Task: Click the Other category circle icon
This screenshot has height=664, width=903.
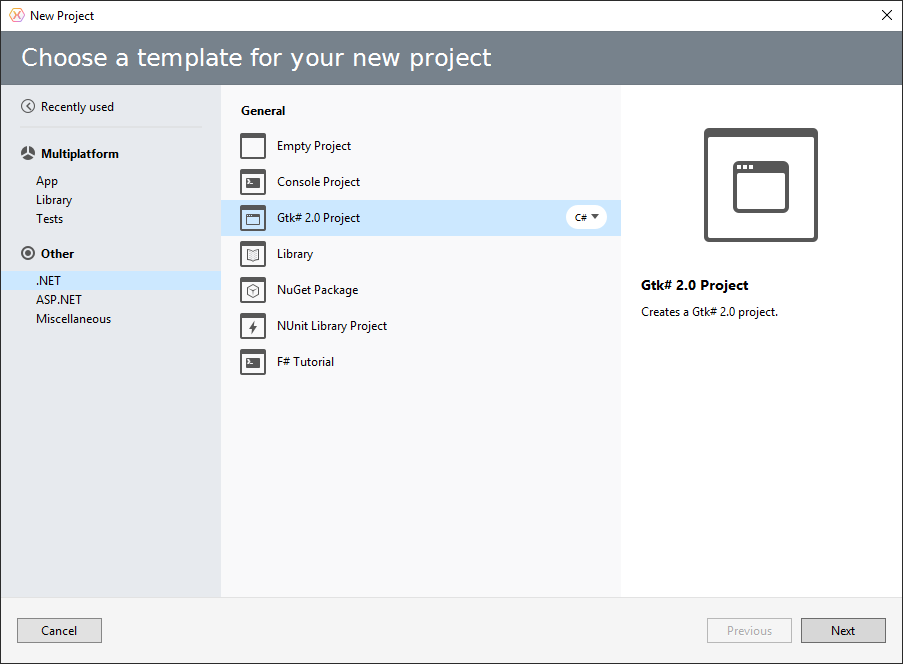Action: pos(28,253)
